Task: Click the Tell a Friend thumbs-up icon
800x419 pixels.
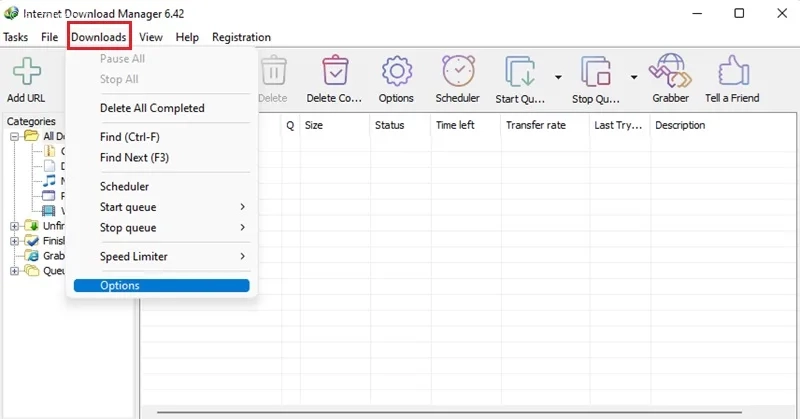Action: (733, 70)
